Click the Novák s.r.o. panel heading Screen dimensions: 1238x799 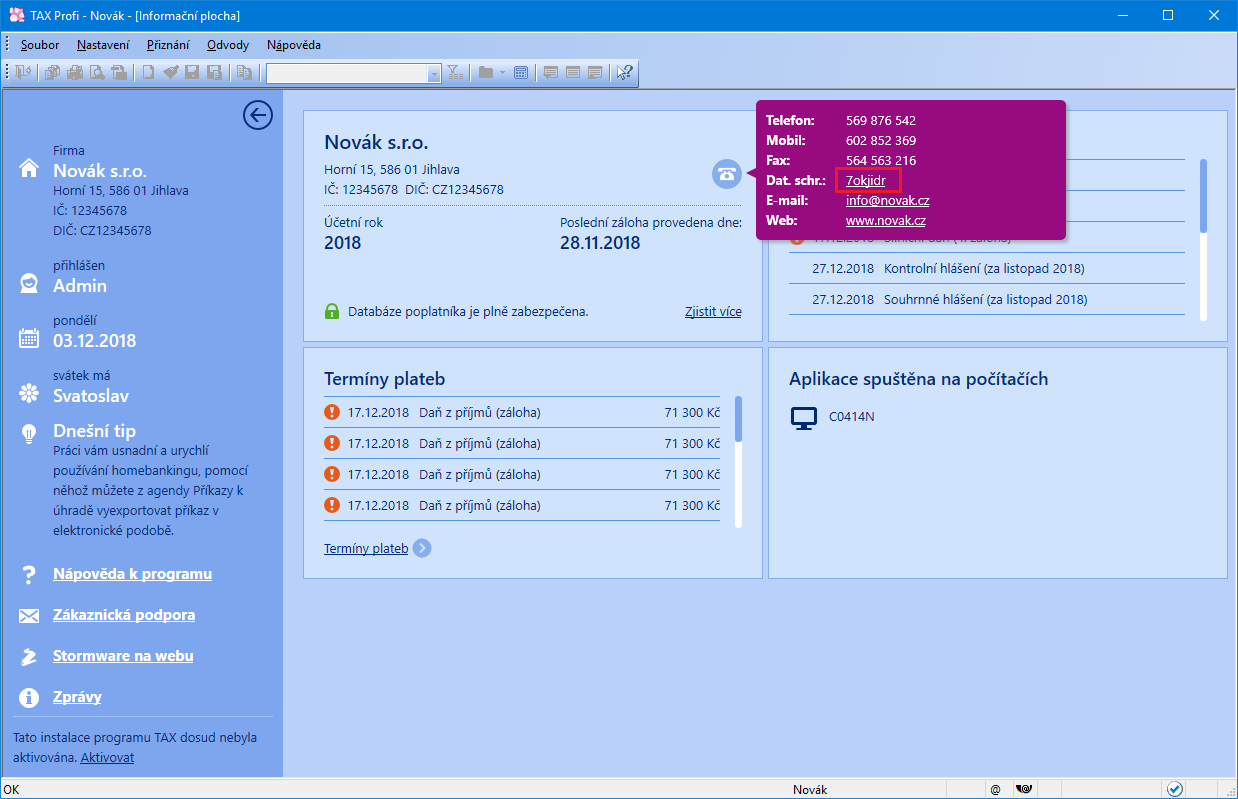click(x=376, y=143)
